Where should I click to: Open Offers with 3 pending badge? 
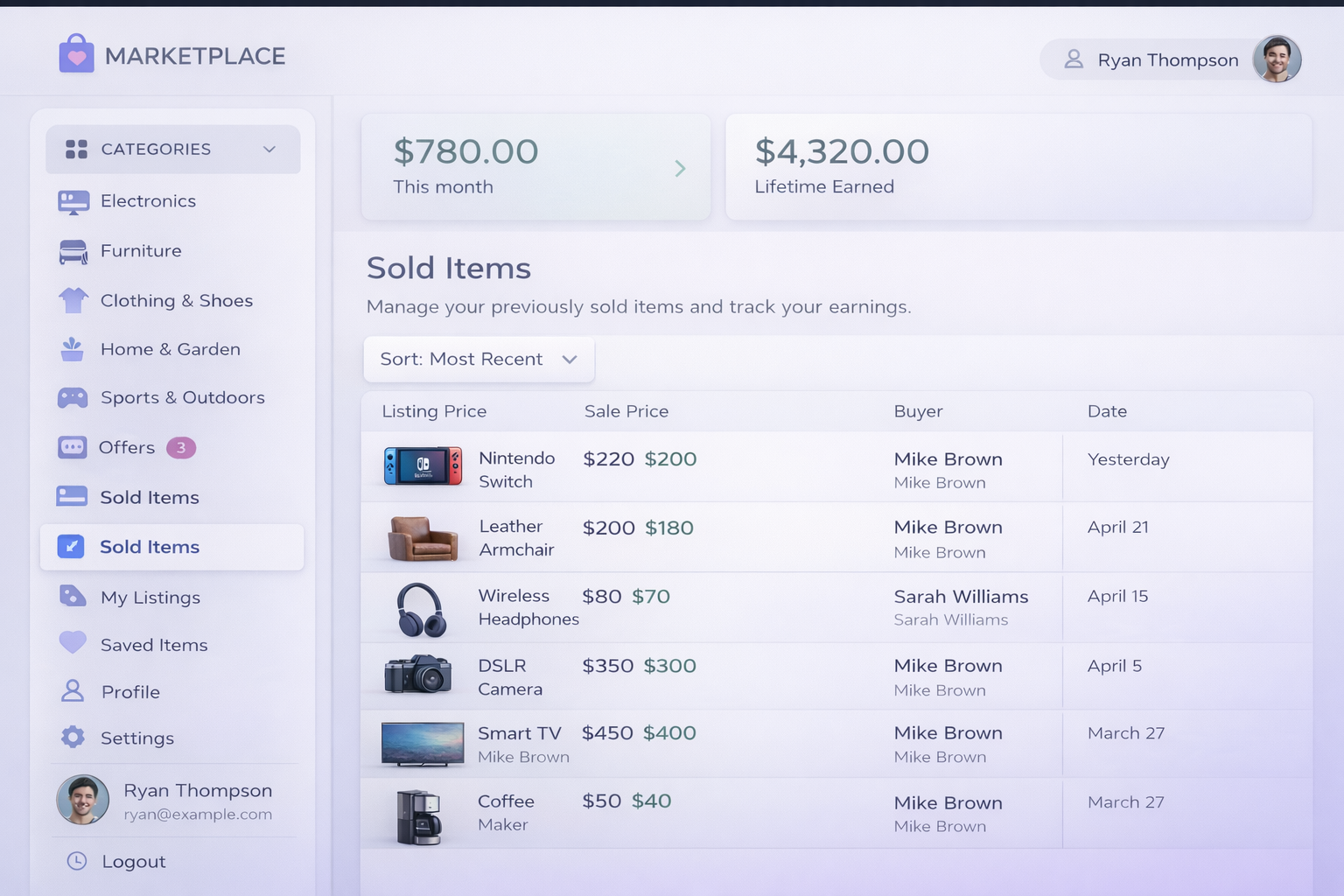[x=127, y=448]
